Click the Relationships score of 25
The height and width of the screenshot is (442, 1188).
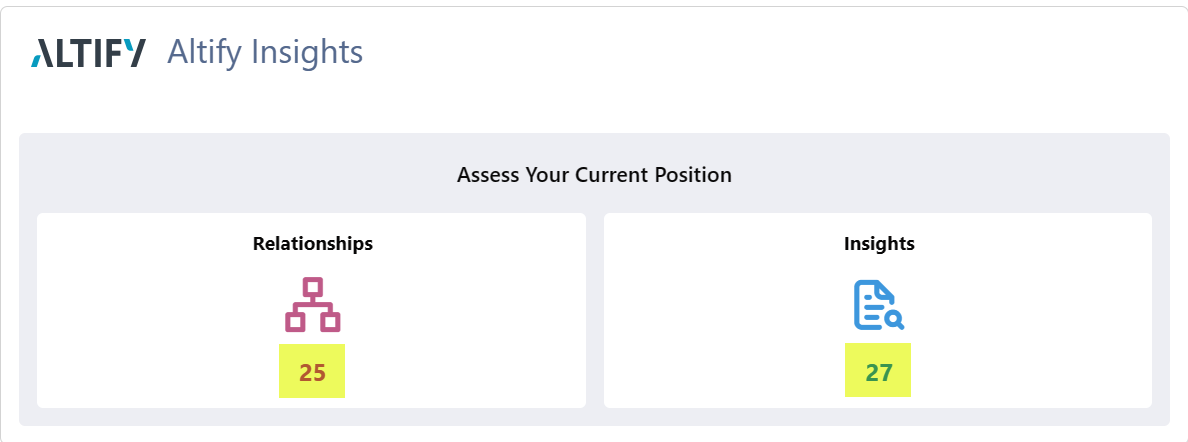coord(312,372)
